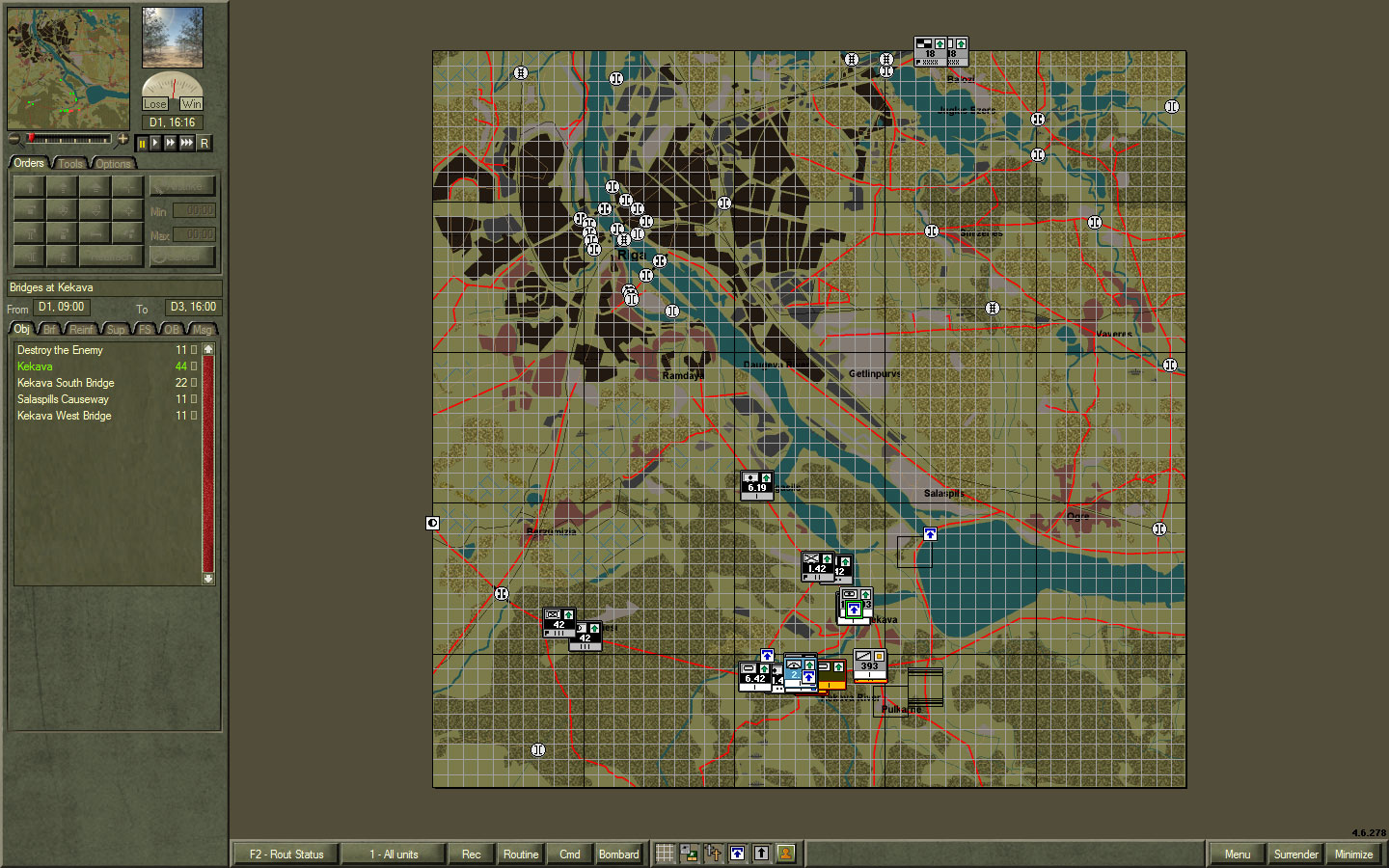Click the bridge marker near the map's southwest corner
Image resolution: width=1389 pixels, height=868 pixels.
pos(538,749)
